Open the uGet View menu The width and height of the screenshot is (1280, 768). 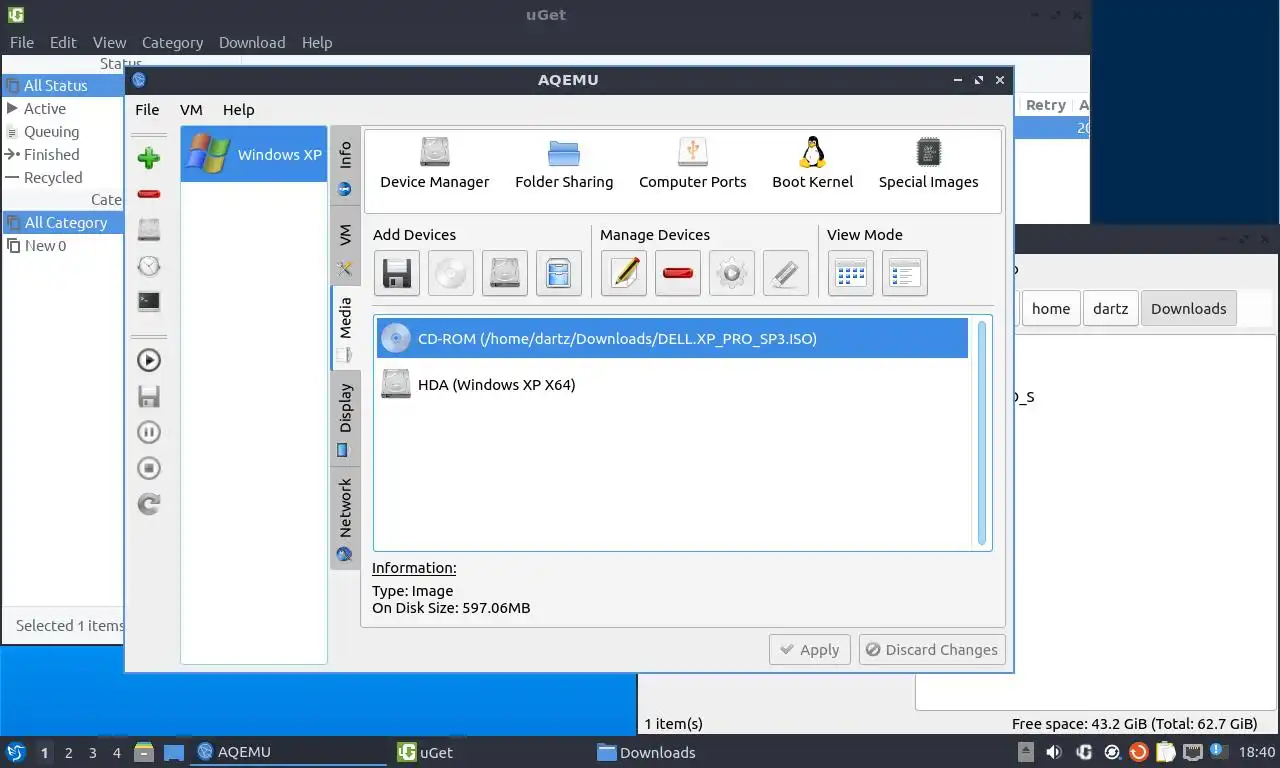point(110,42)
